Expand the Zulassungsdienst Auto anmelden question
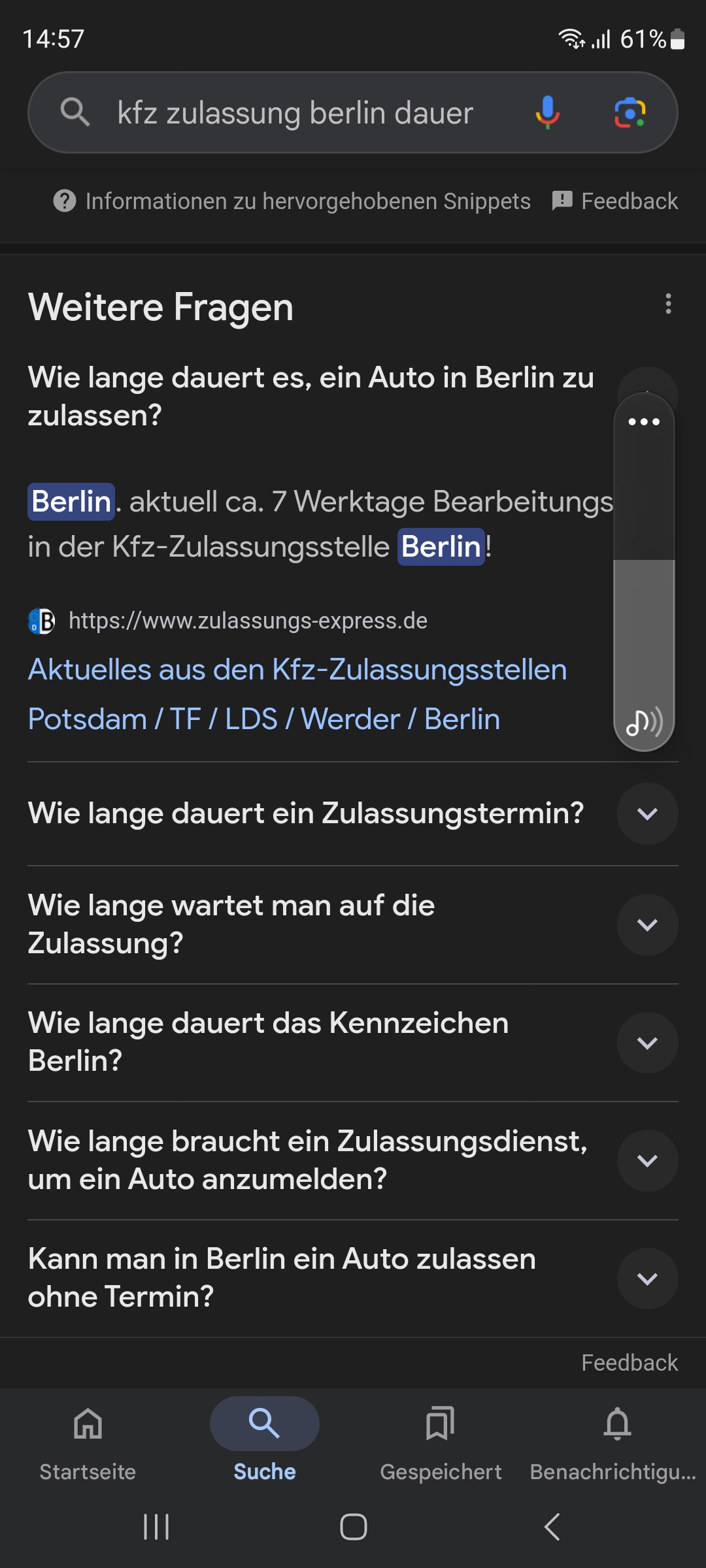The image size is (706, 1568). pyautogui.click(x=647, y=1160)
